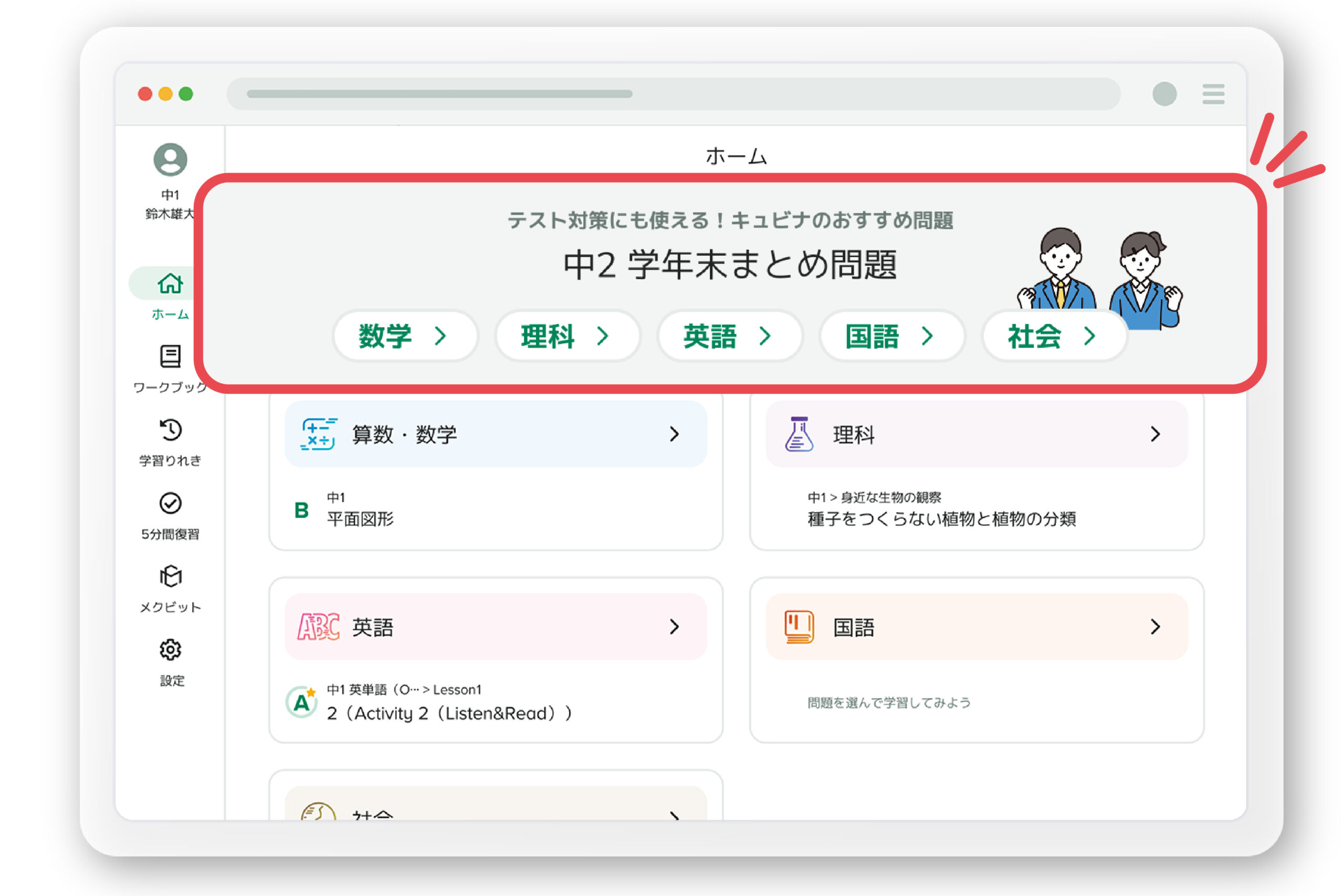This screenshot has width=1344, height=896.
Task: Open the メクビット sidebar icon
Action: coord(170,576)
